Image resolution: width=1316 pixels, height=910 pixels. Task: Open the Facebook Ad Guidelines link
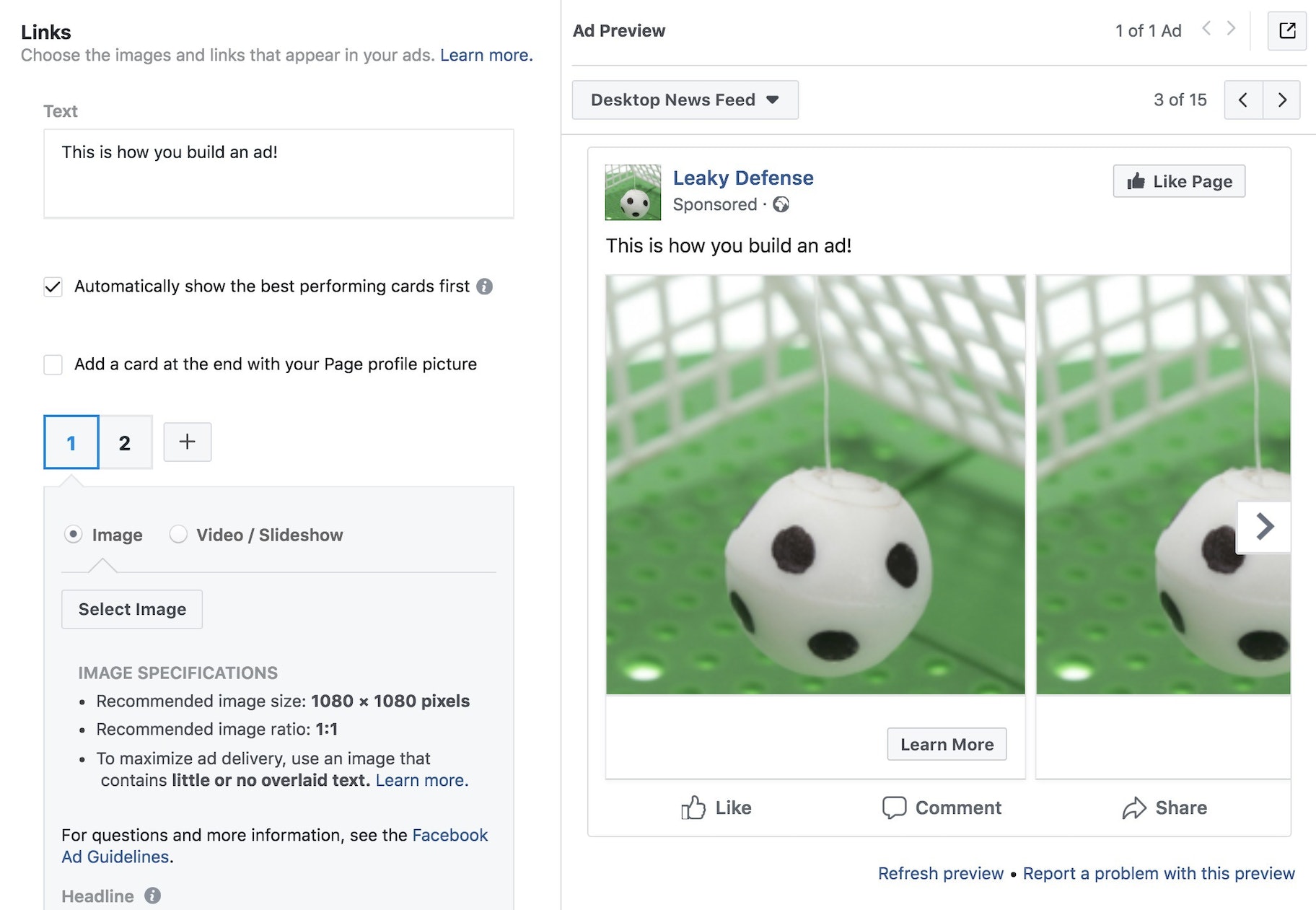(x=449, y=835)
